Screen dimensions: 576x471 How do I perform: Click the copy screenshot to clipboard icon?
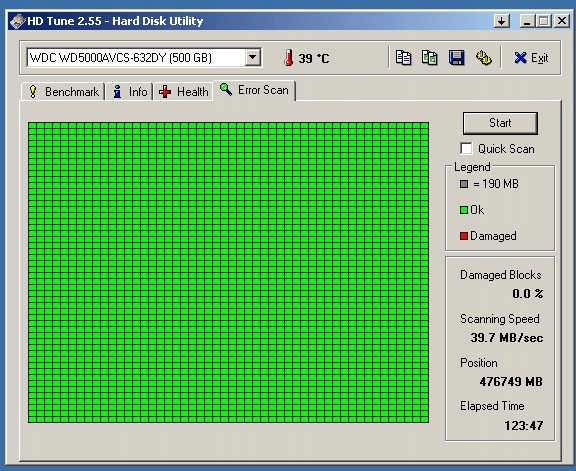click(429, 58)
